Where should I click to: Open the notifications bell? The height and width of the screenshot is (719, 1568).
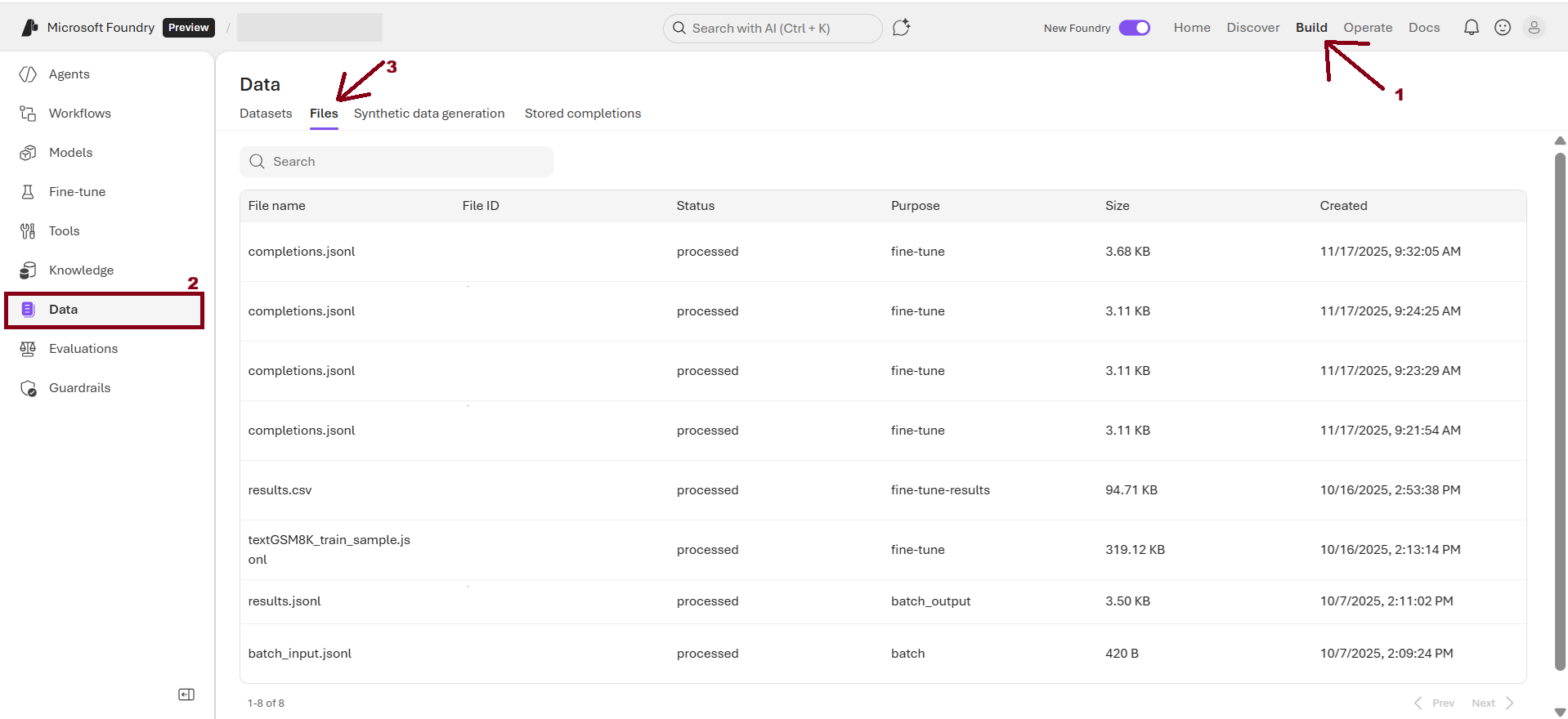tap(1471, 28)
